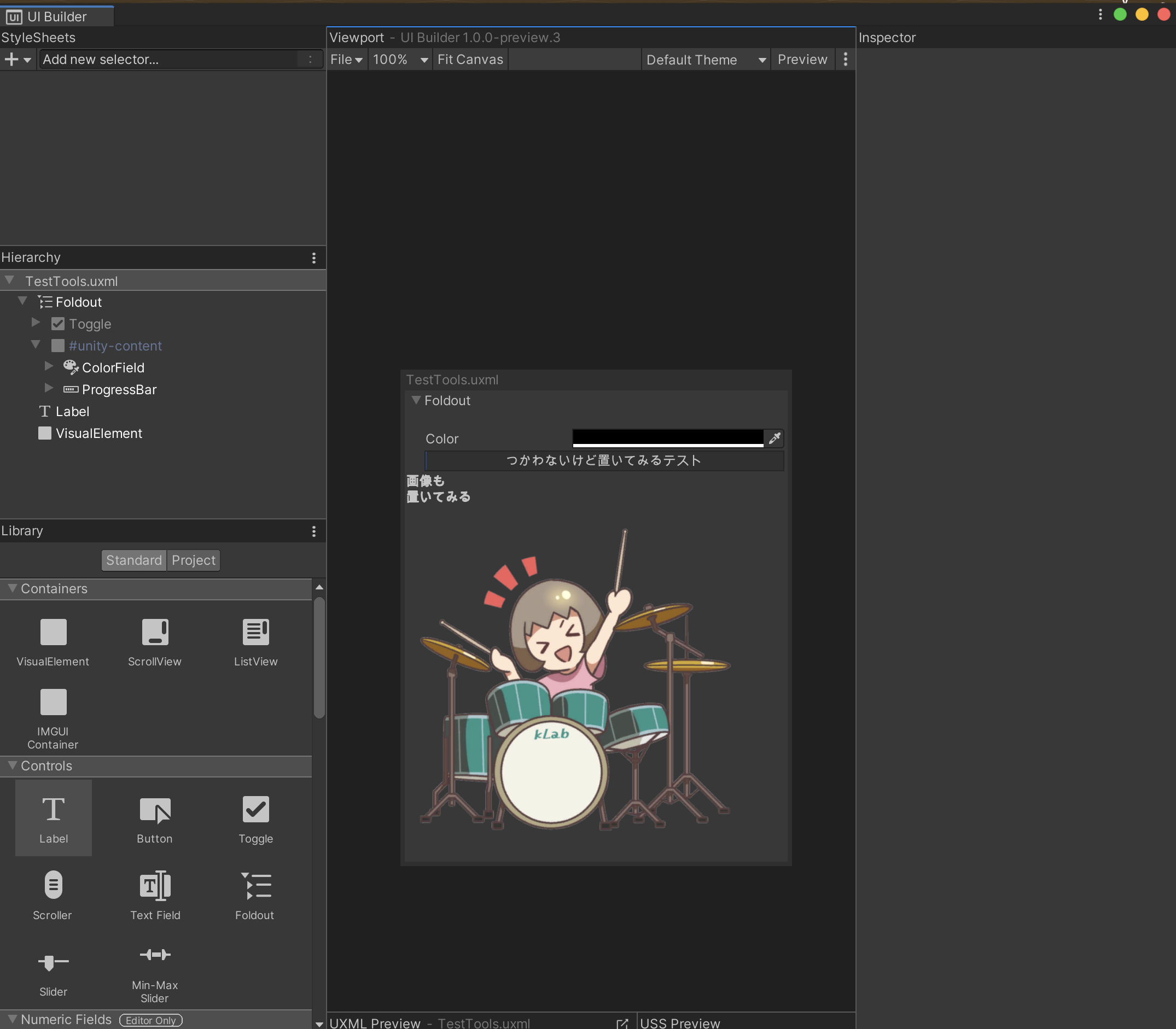Select the UI Builder tab icon
The image size is (1176, 1029).
tap(14, 17)
